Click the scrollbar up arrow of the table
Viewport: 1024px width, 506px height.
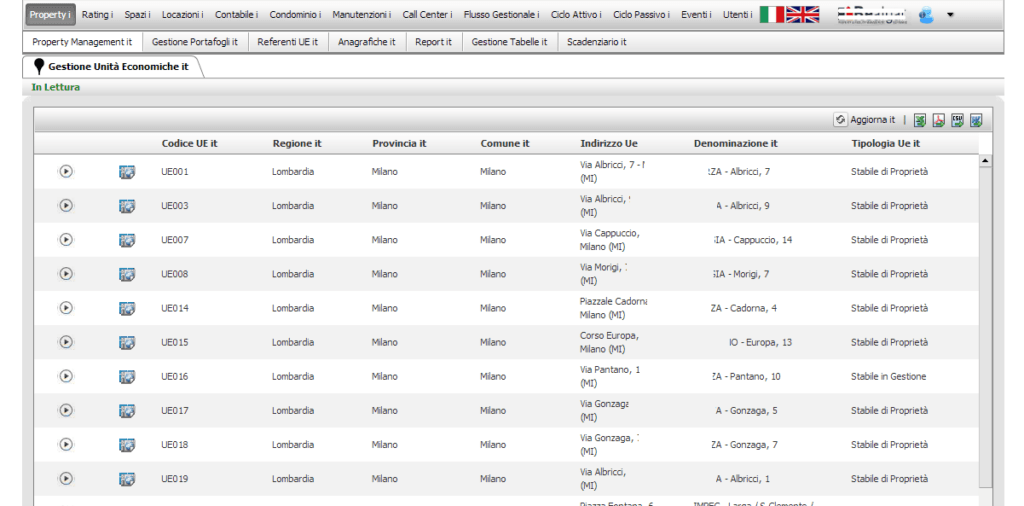[x=985, y=160]
